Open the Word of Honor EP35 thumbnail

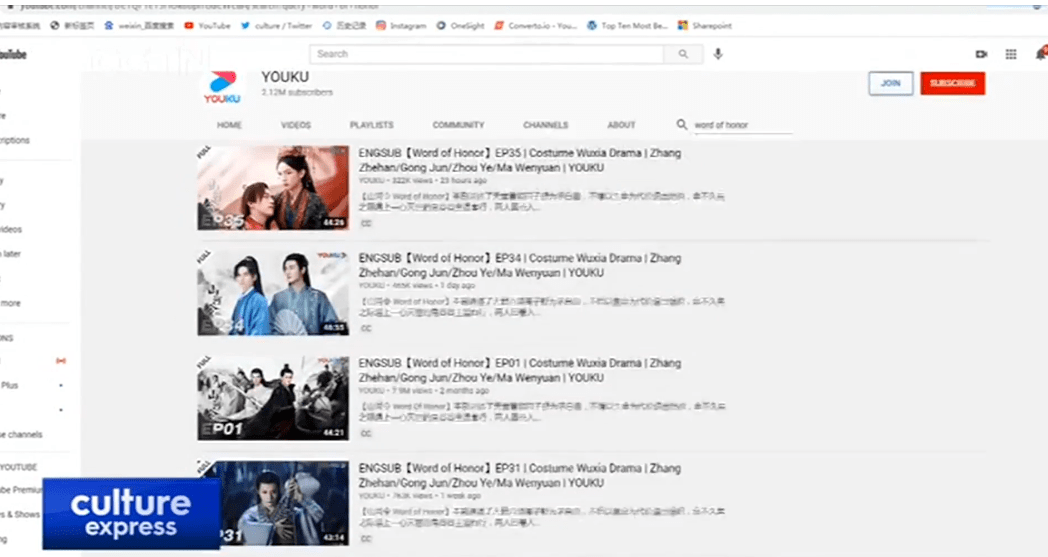pos(273,188)
